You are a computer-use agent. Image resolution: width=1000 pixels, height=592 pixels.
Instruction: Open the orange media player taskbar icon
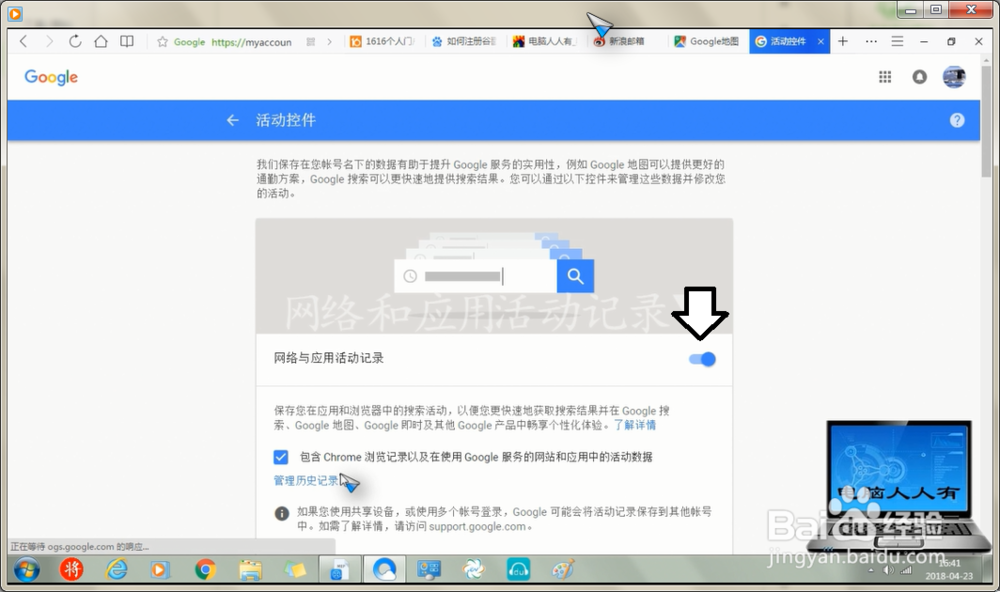[159, 570]
